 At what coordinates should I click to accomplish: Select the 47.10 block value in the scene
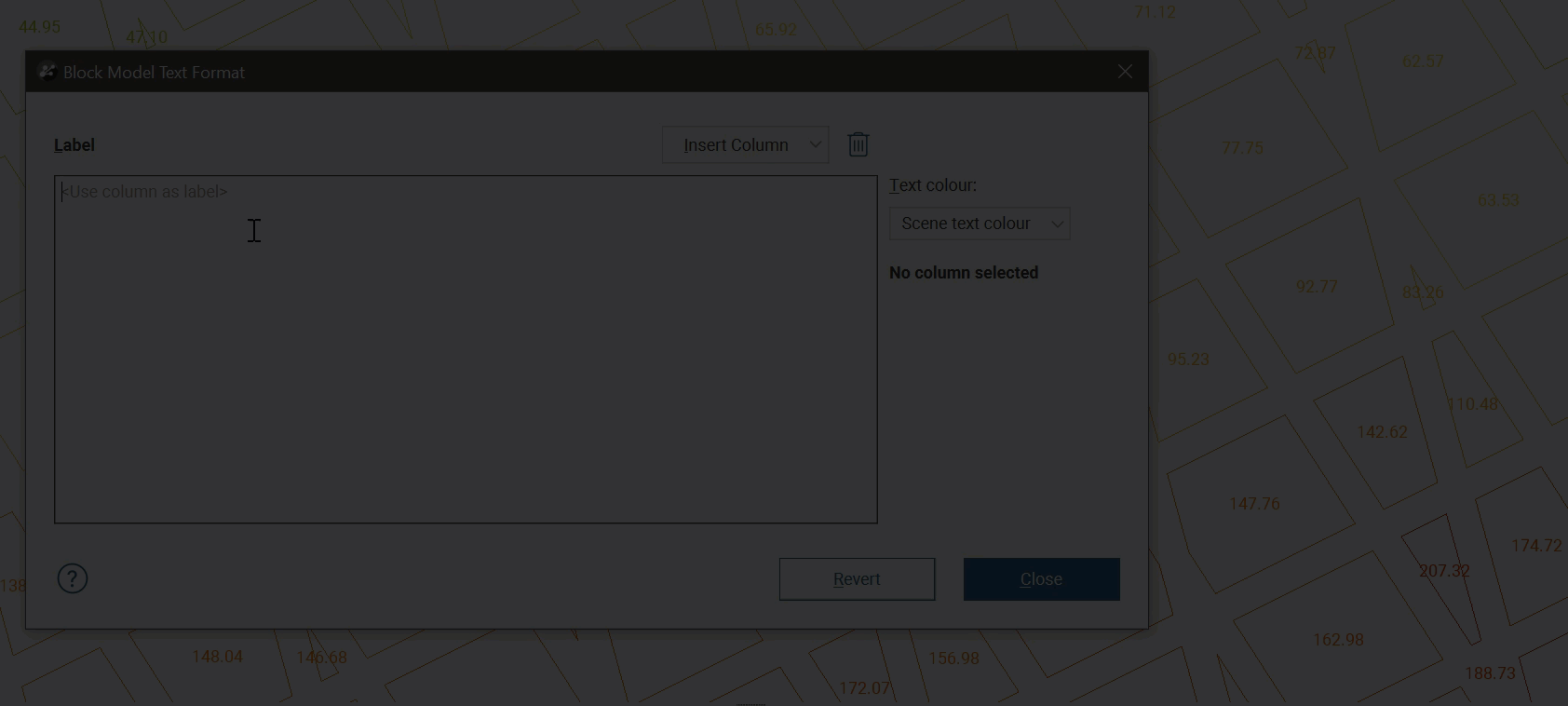tap(146, 37)
